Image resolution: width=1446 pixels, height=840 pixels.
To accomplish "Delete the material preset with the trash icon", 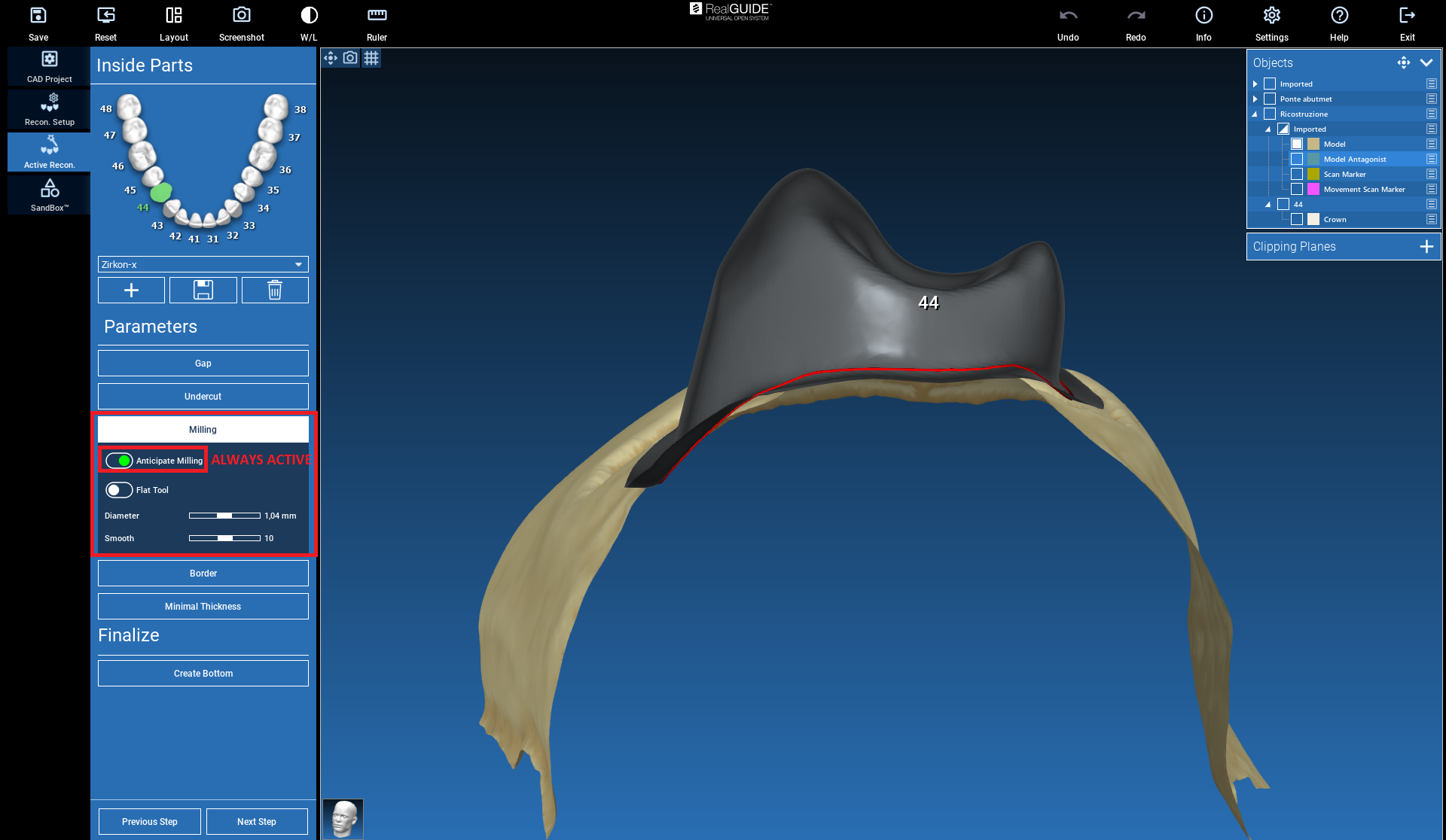I will point(275,291).
